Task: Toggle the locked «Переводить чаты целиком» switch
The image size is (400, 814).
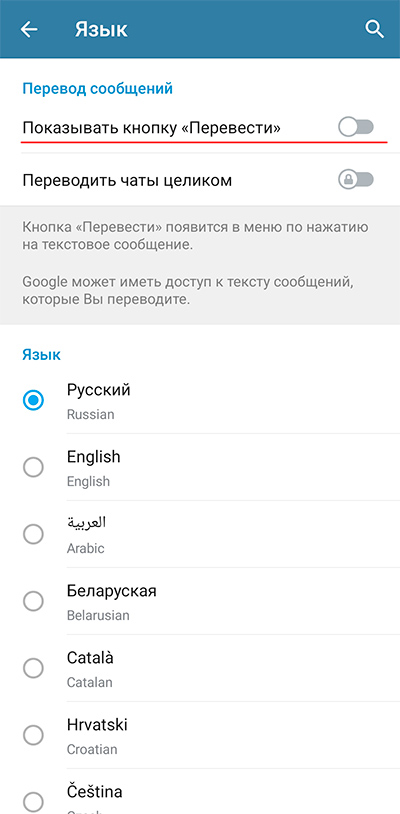Action: point(356,180)
